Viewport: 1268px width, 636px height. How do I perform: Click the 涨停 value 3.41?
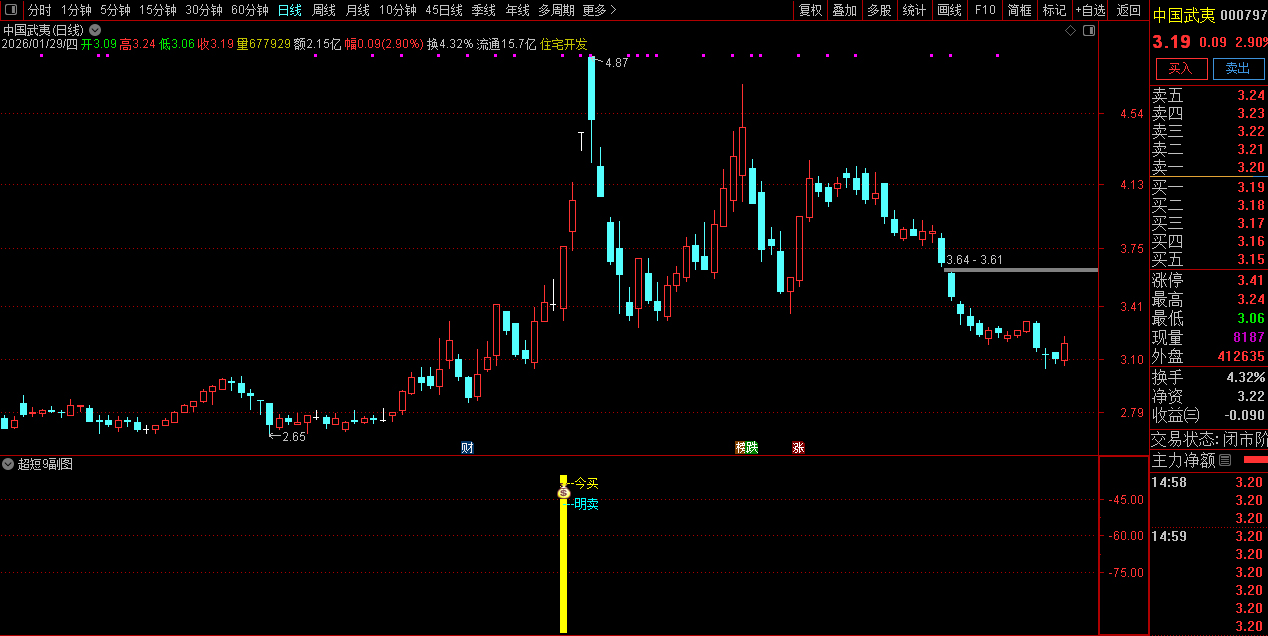pos(1251,280)
